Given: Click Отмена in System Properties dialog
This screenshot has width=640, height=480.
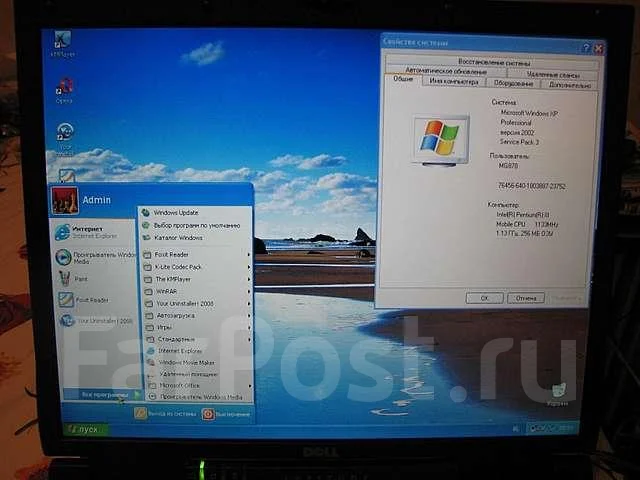Looking at the screenshot, I should point(526,298).
